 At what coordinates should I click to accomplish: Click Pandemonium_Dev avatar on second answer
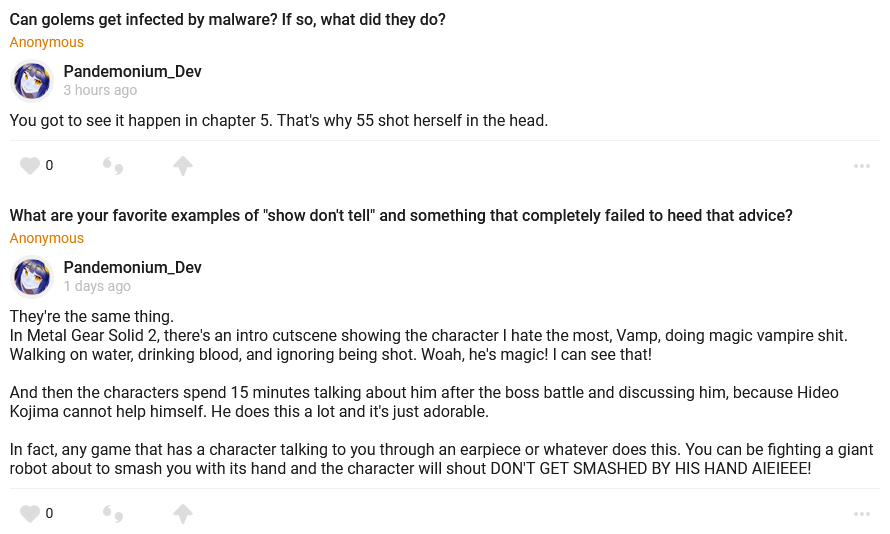point(32,277)
